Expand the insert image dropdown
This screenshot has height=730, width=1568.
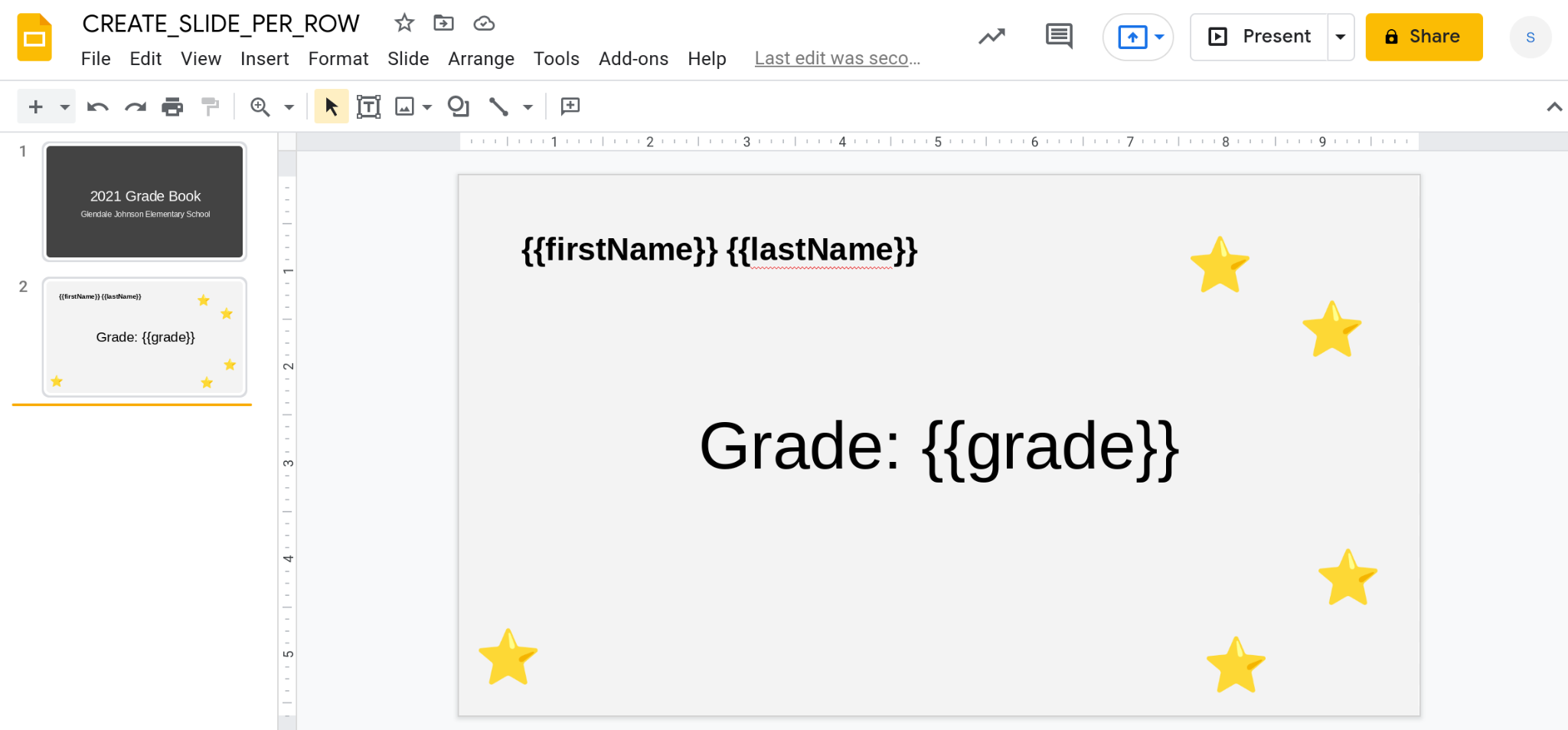coord(427,106)
